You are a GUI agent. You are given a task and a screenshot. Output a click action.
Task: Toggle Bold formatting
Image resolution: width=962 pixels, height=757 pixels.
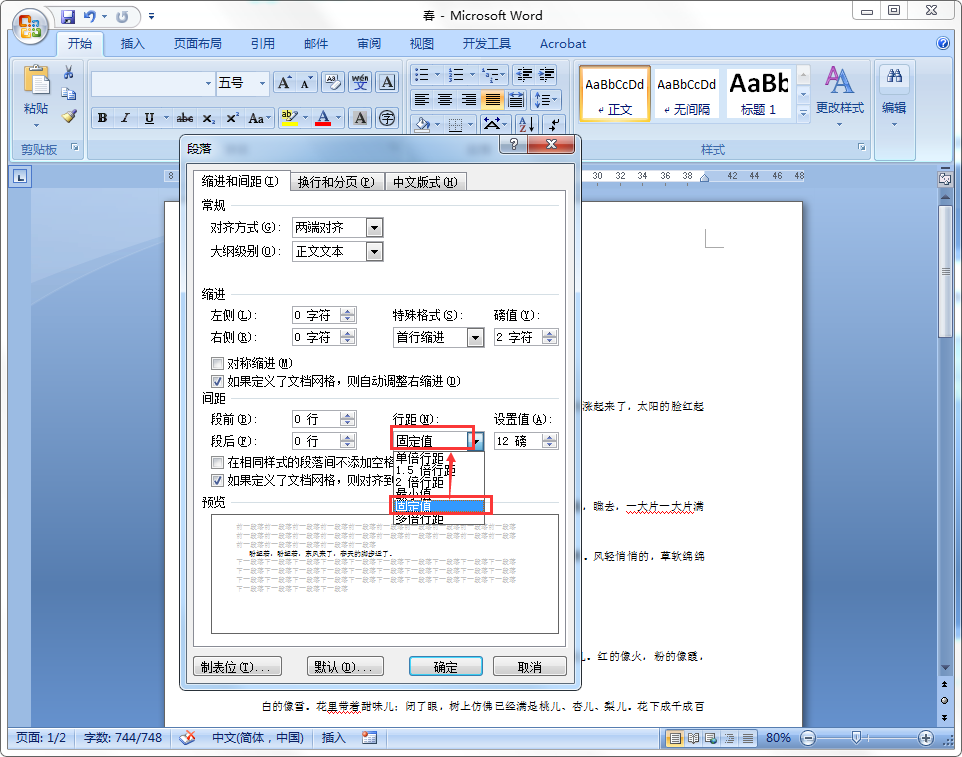[x=102, y=118]
